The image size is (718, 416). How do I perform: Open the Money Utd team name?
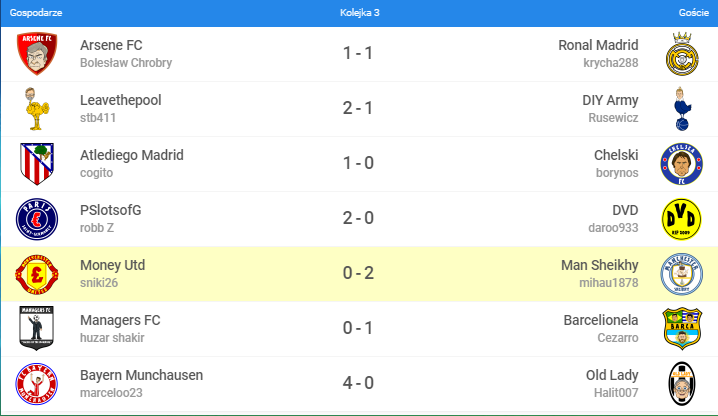pyautogui.click(x=112, y=265)
